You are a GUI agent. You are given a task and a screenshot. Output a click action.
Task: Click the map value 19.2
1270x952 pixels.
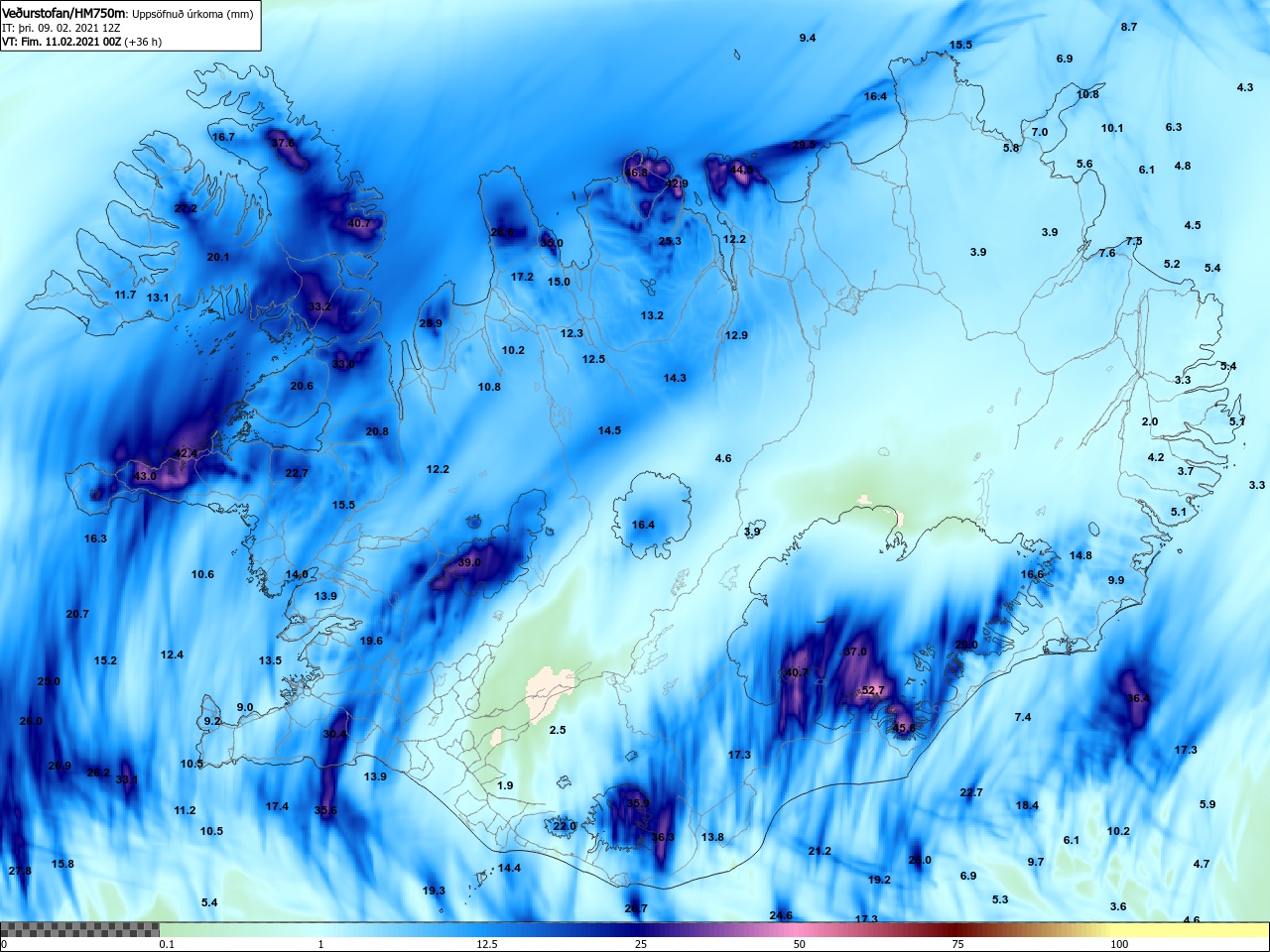pos(879,880)
